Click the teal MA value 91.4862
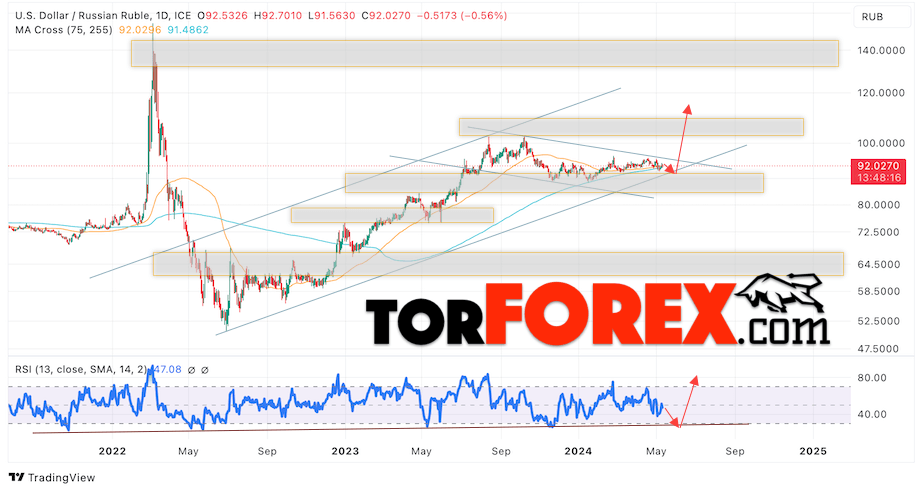Viewport: 923px width, 492px height. [x=188, y=29]
